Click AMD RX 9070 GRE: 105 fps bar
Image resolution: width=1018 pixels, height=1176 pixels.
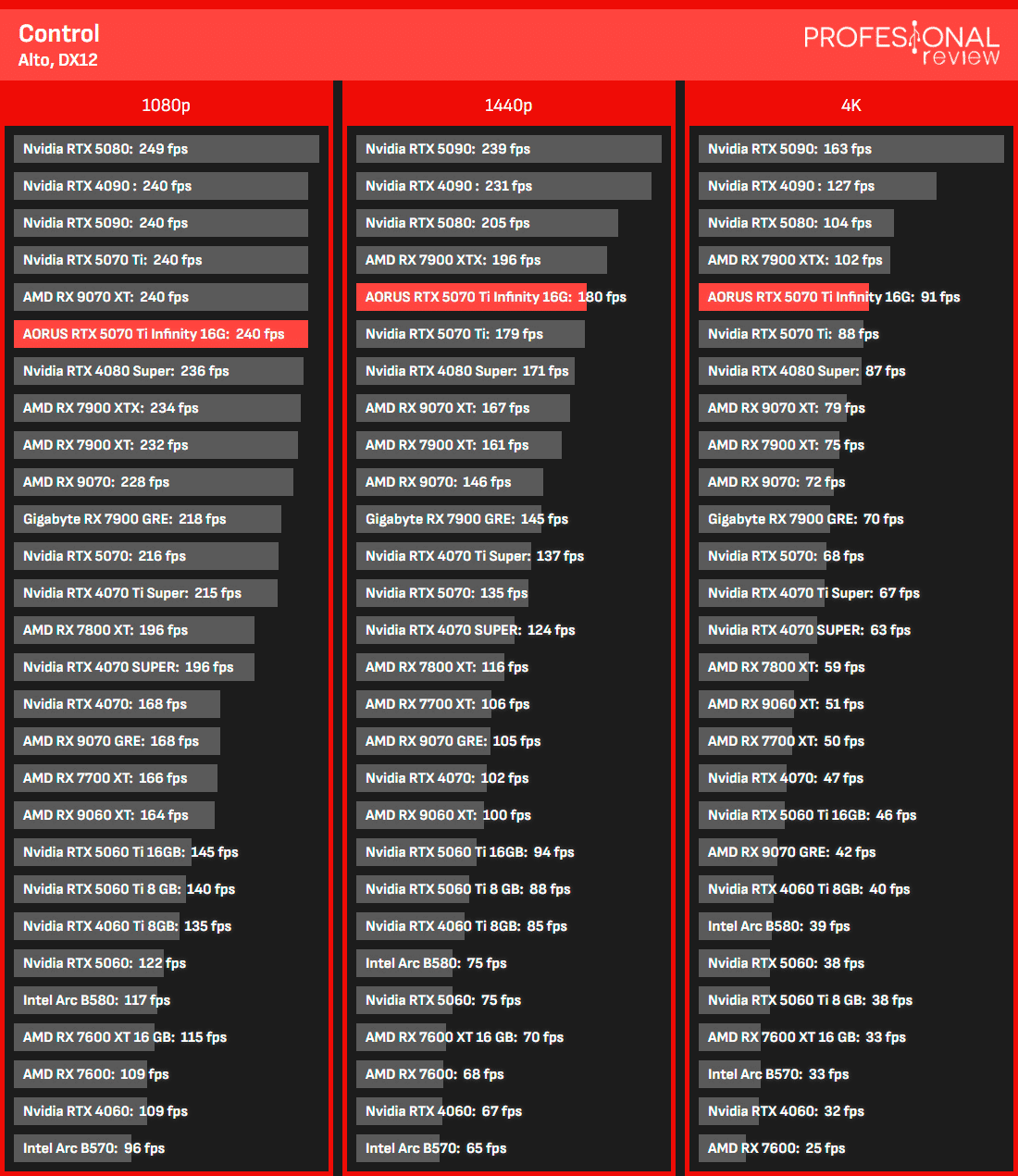pyautogui.click(x=423, y=741)
